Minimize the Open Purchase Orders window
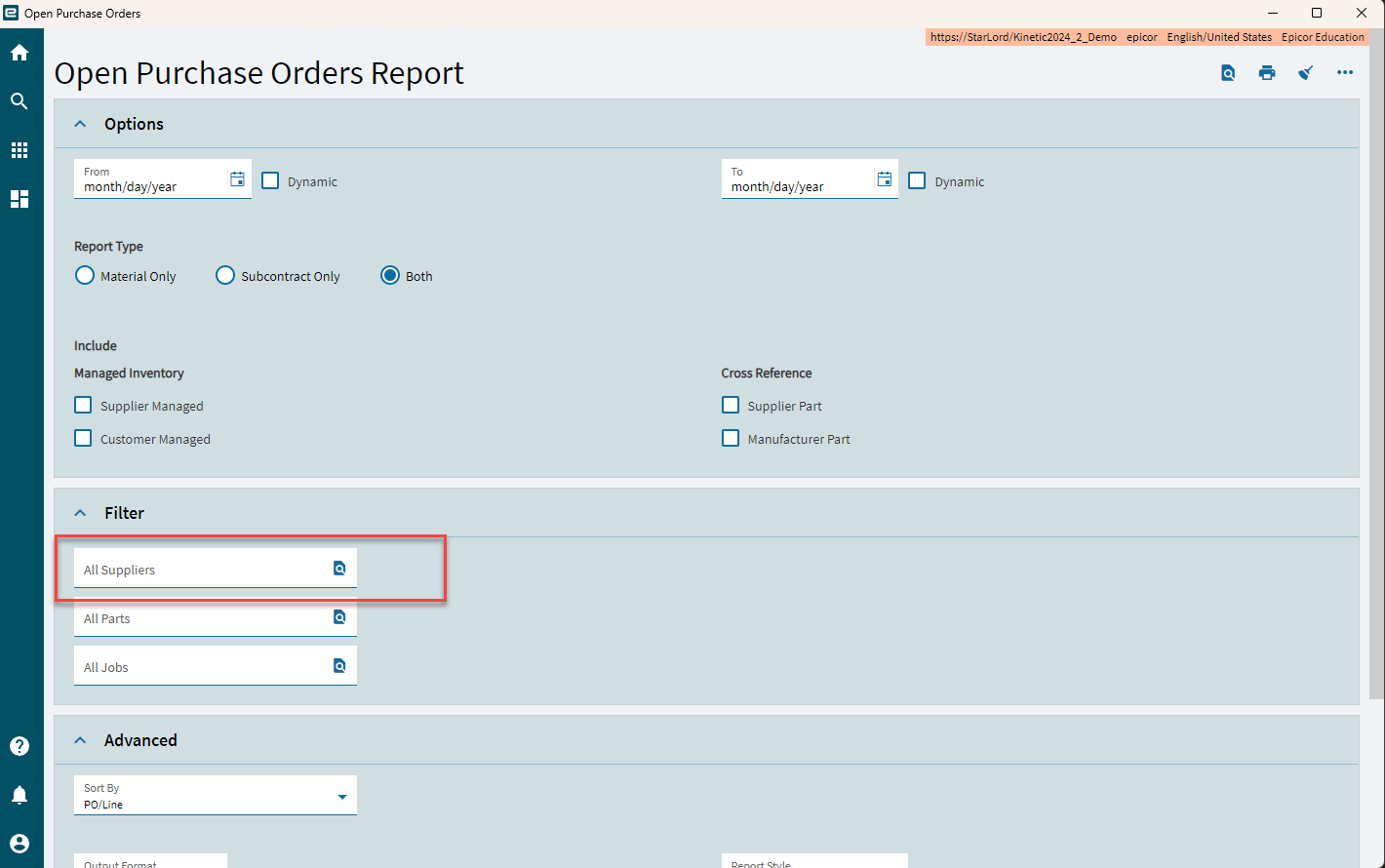 click(x=1272, y=13)
